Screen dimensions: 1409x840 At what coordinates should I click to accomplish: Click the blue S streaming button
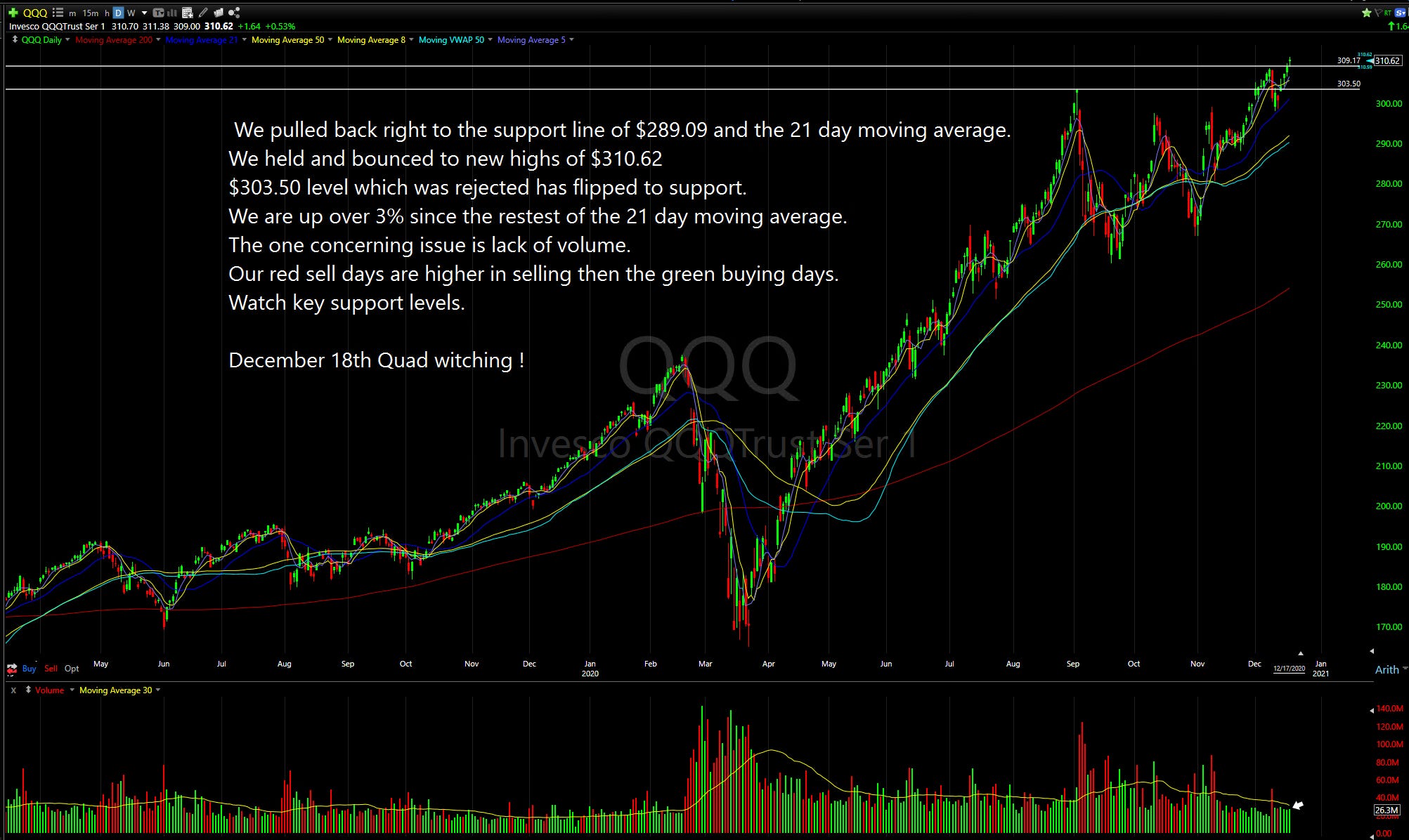pyautogui.click(x=1400, y=13)
